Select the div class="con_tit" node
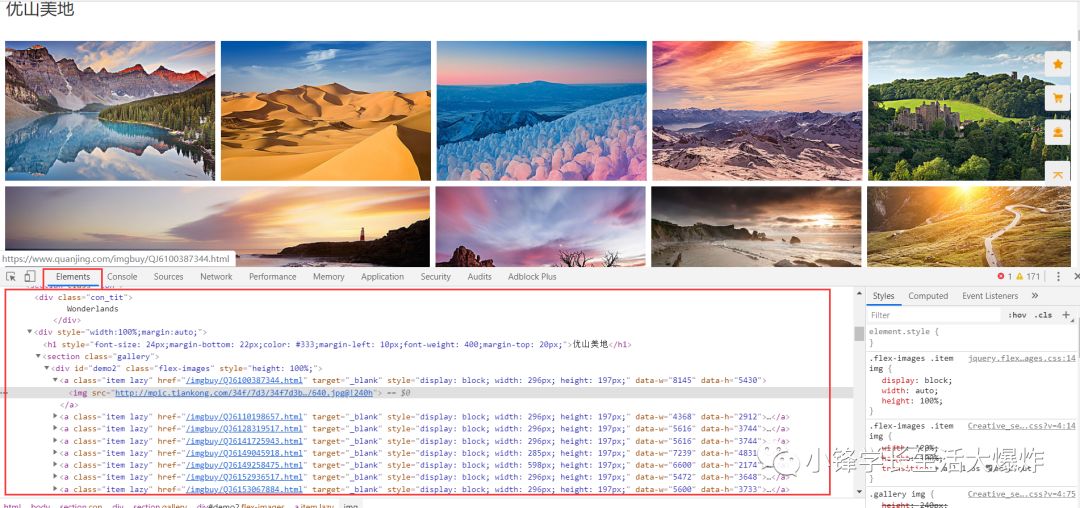 click(83, 297)
